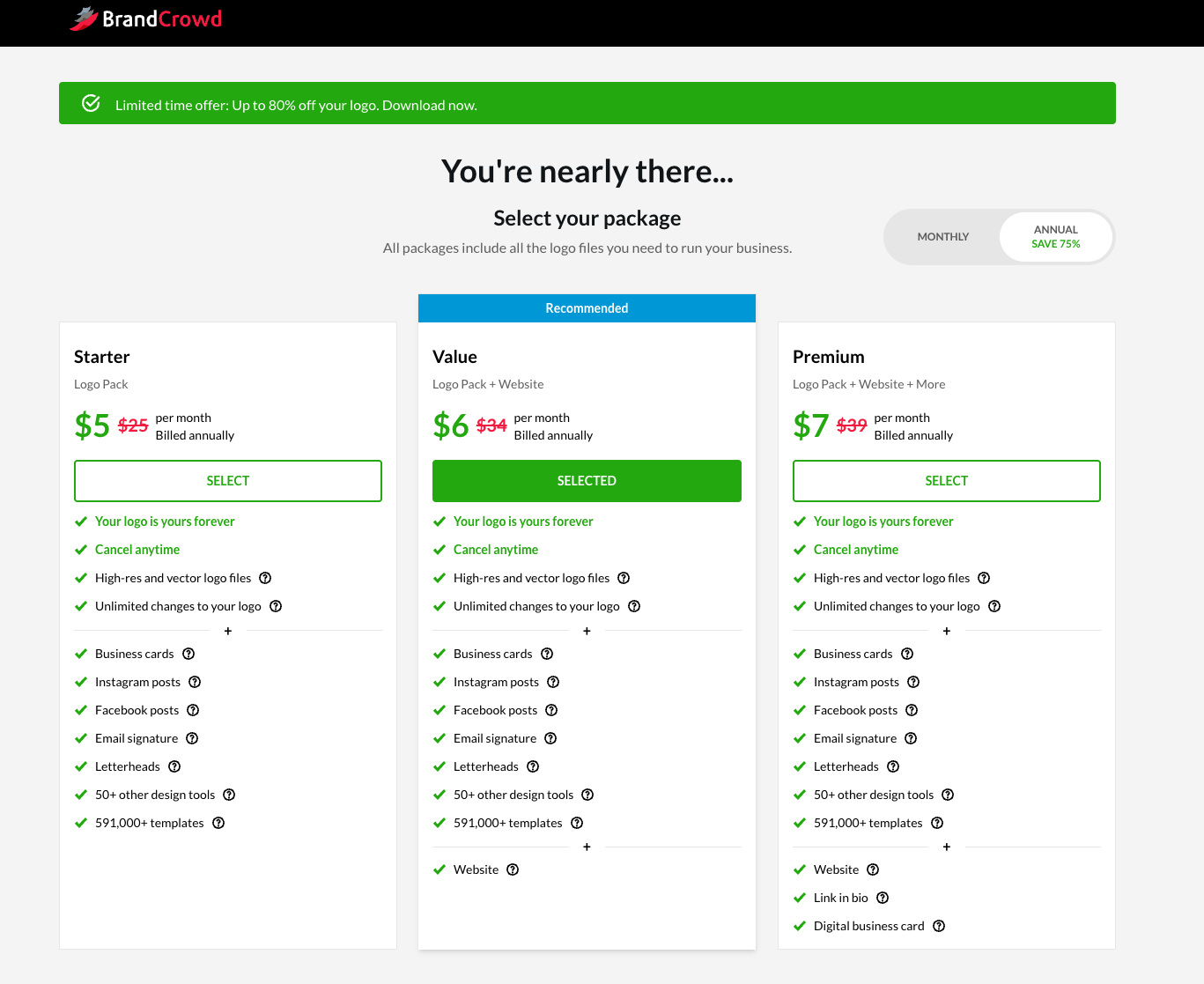Open Premium Facebook posts help icon
The height and width of the screenshot is (984, 1204).
coord(912,710)
